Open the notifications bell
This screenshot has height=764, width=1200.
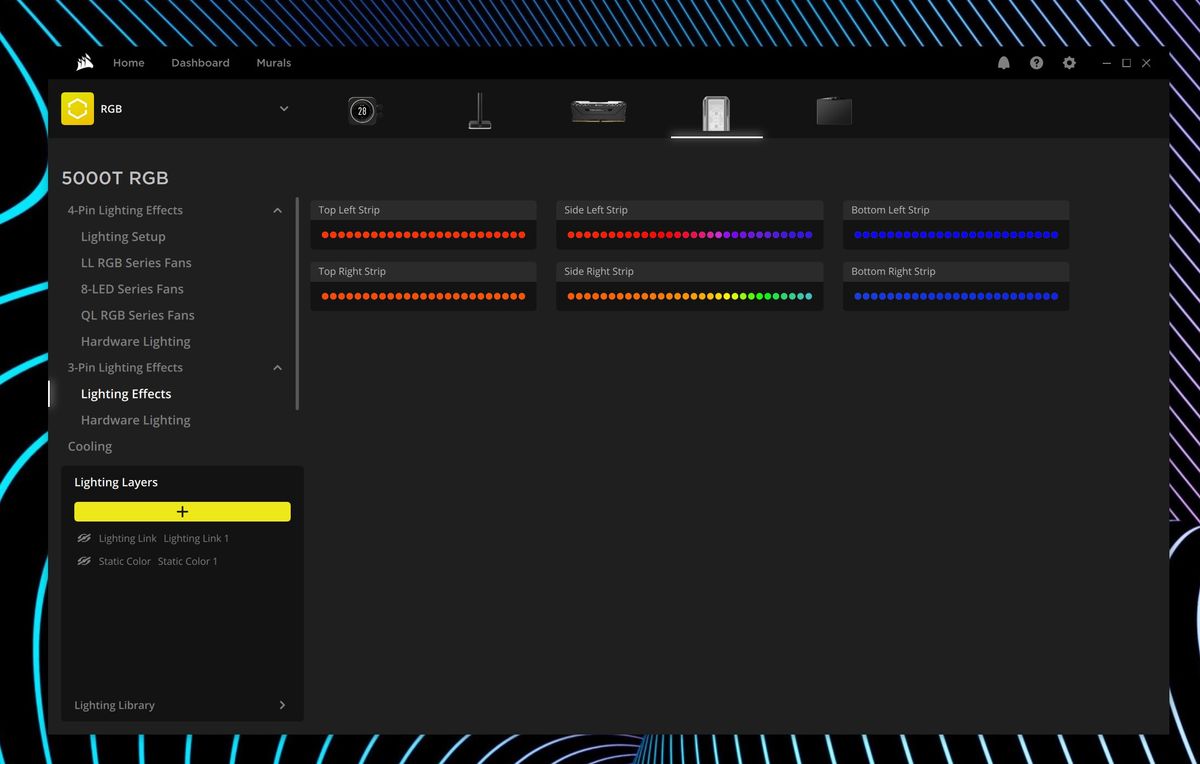[x=1003, y=62]
